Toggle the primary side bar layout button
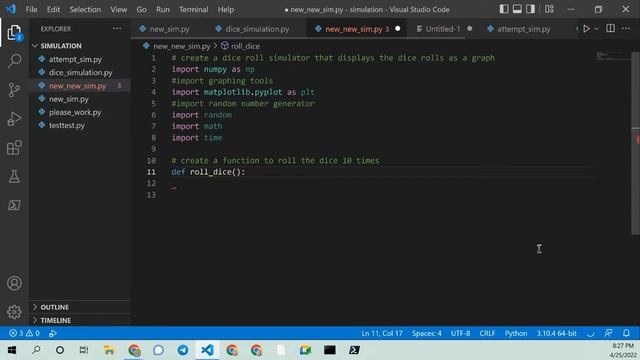 (504, 9)
